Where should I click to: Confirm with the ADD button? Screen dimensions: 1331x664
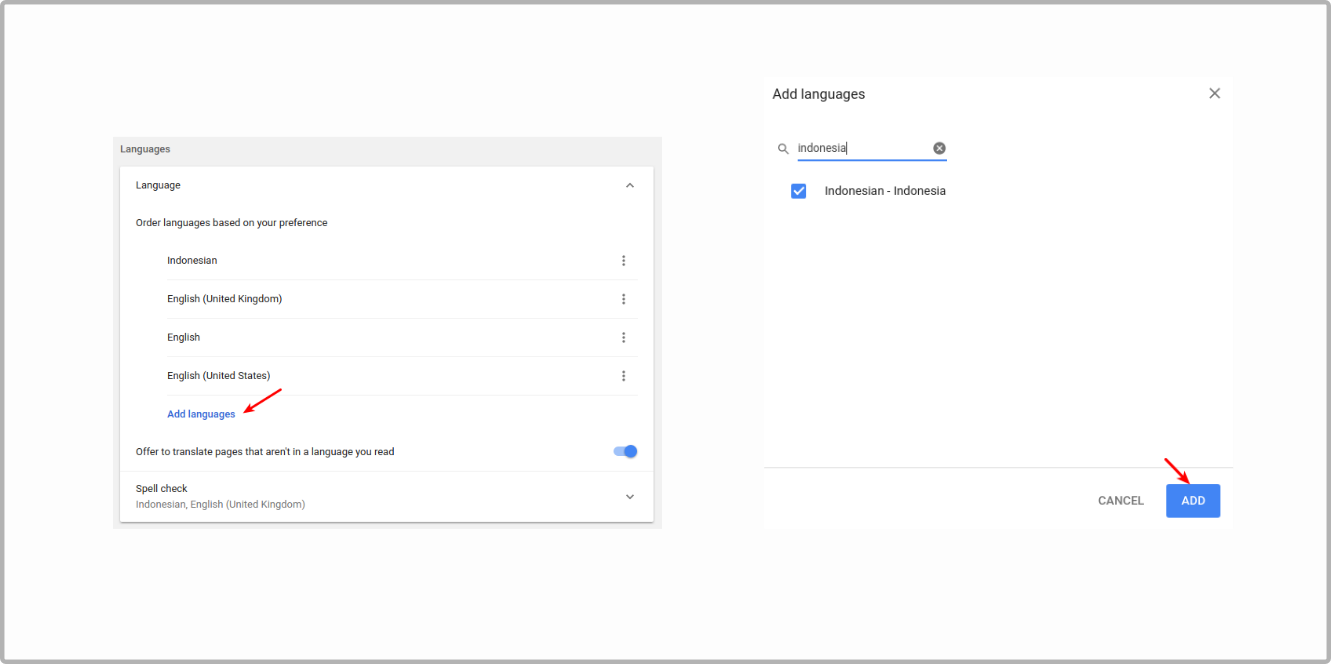[x=1192, y=500]
